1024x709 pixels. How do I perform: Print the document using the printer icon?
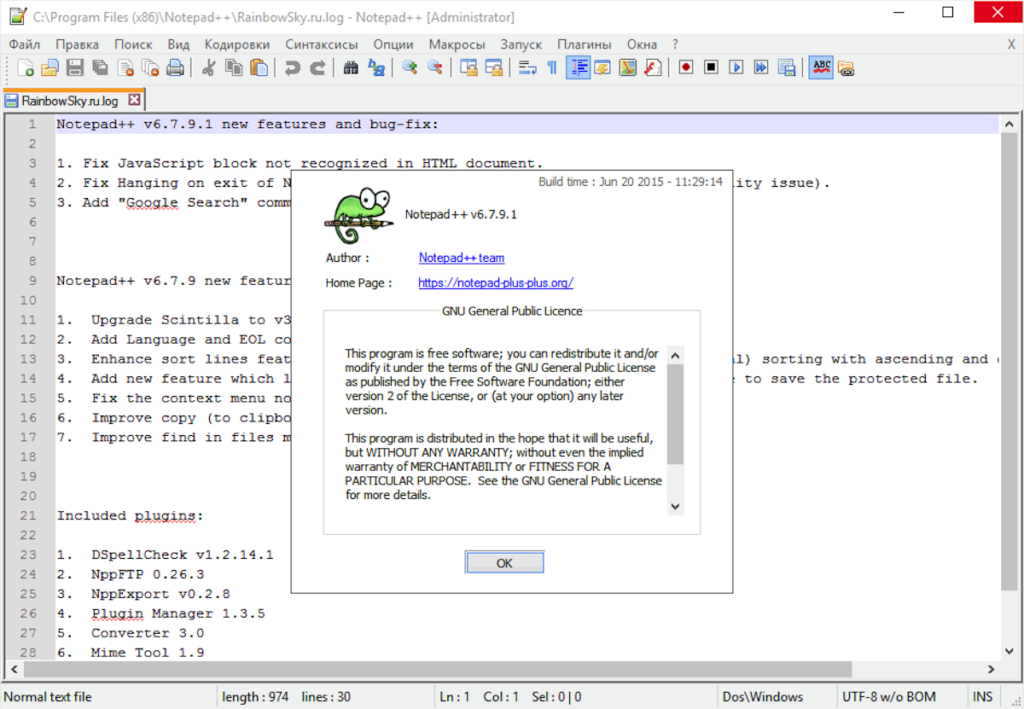click(175, 68)
